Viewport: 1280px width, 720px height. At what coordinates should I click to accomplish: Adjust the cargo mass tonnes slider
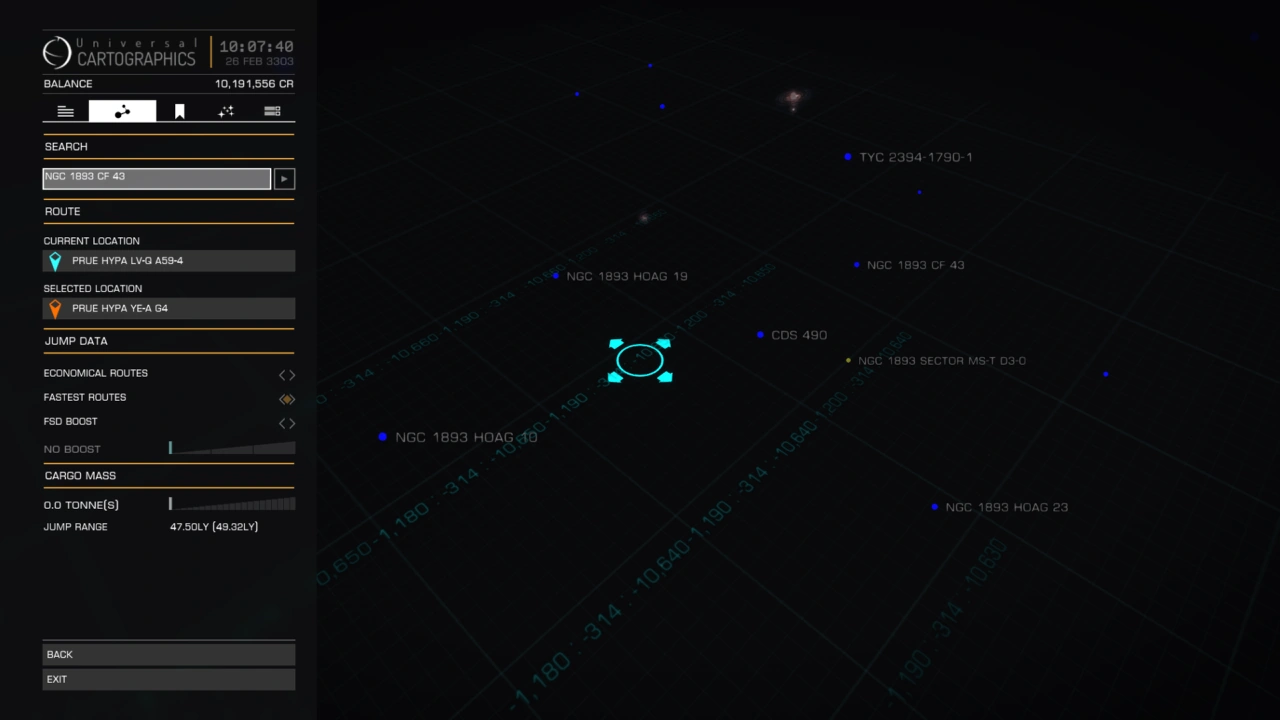coord(232,504)
